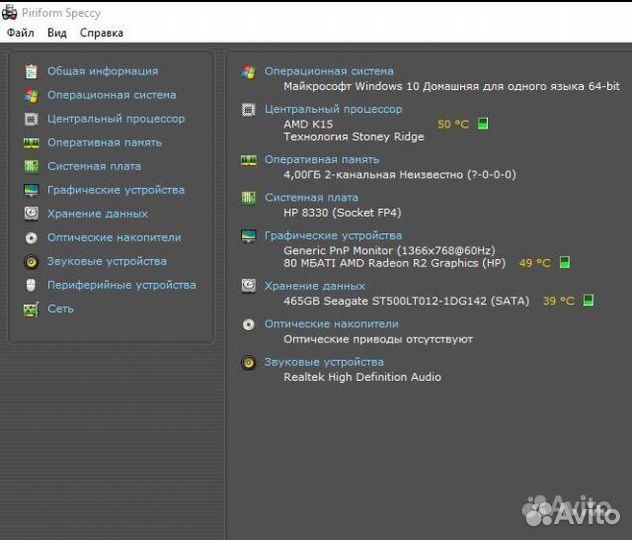Click Оптические приводы отсутствуют text
Screen dimensions: 632x540
pos(378,339)
